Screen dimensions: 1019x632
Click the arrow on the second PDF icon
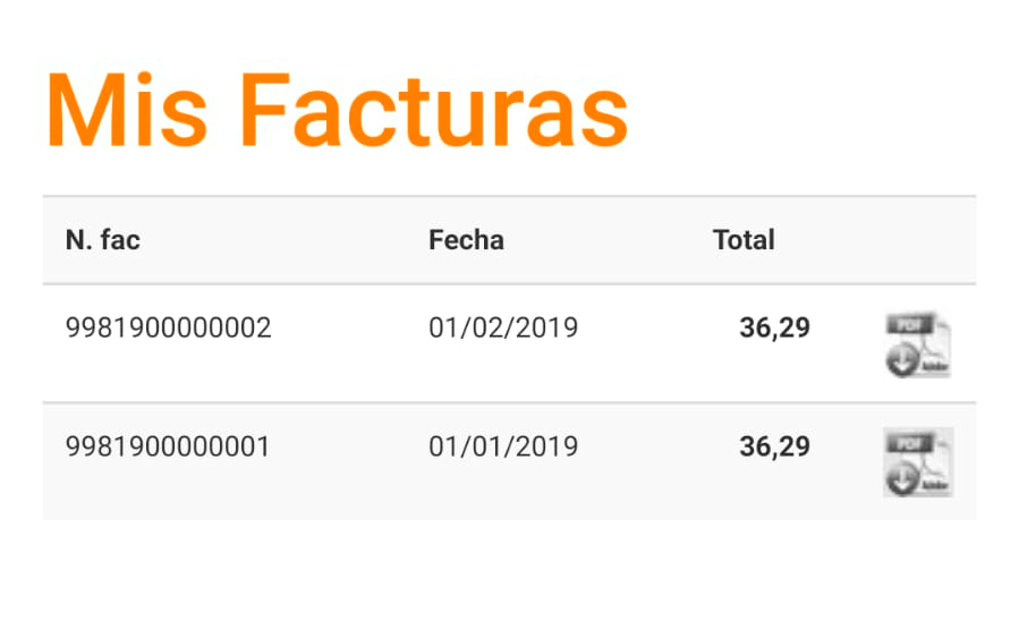(902, 480)
